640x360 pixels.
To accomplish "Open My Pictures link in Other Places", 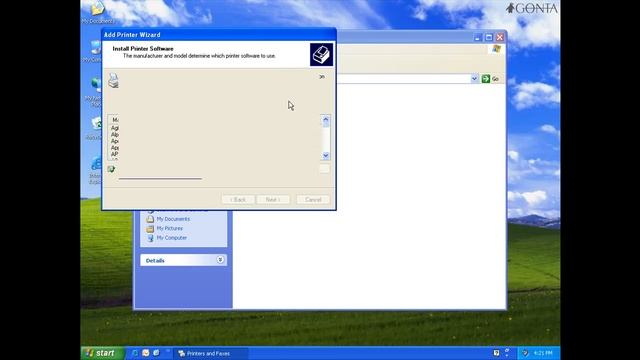I will 170,229.
